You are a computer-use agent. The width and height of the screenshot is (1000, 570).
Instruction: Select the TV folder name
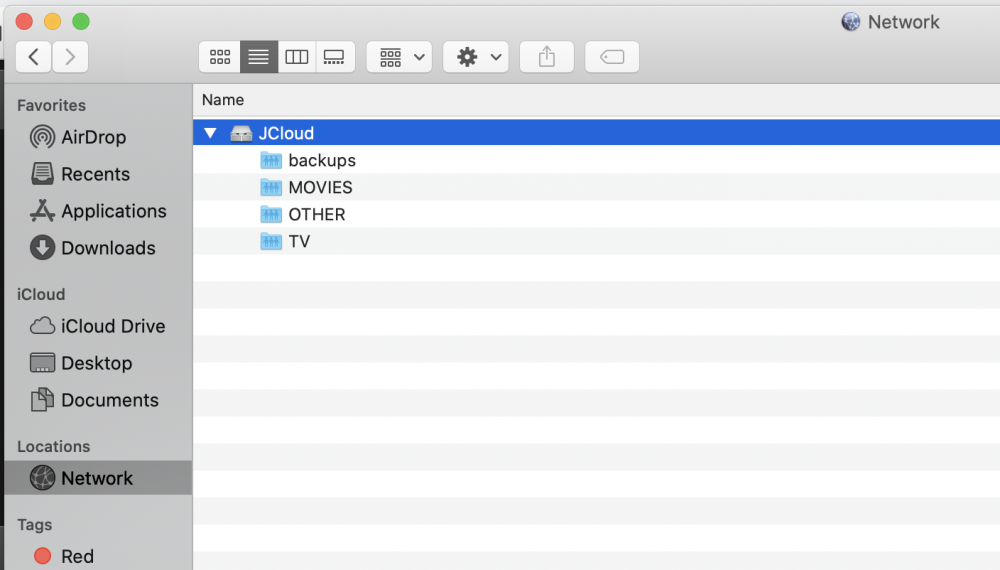(299, 241)
